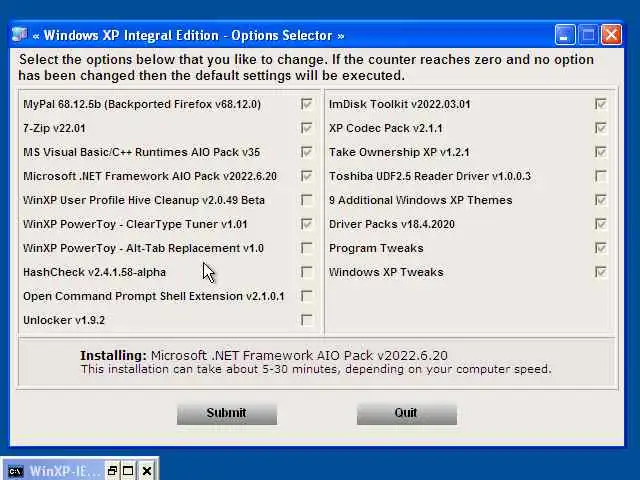Click the Quit button

point(407,413)
